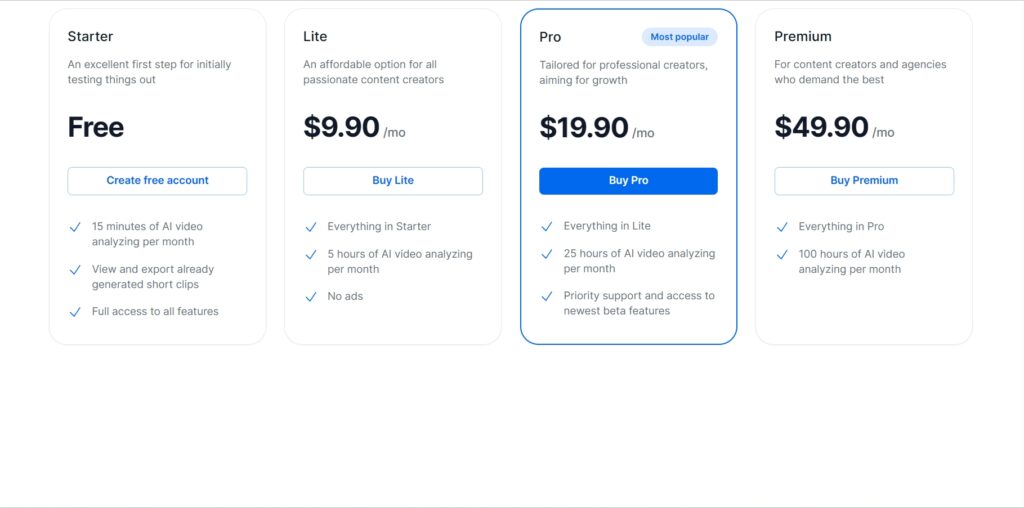Select the Starter plan title
The width and height of the screenshot is (1024, 508).
(x=90, y=37)
